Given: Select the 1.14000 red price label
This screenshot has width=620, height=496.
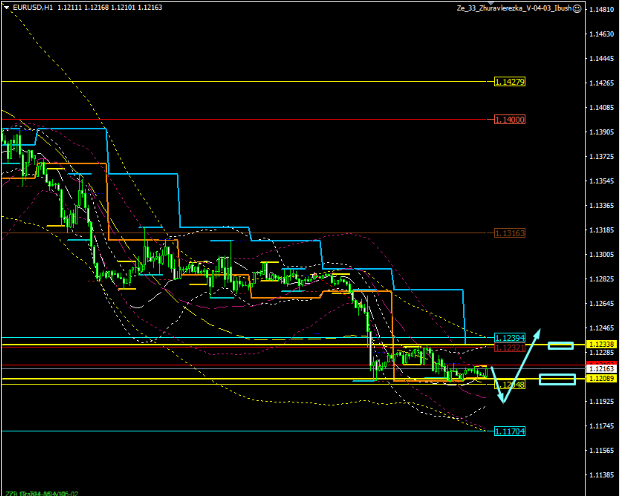Looking at the screenshot, I should coord(510,119).
